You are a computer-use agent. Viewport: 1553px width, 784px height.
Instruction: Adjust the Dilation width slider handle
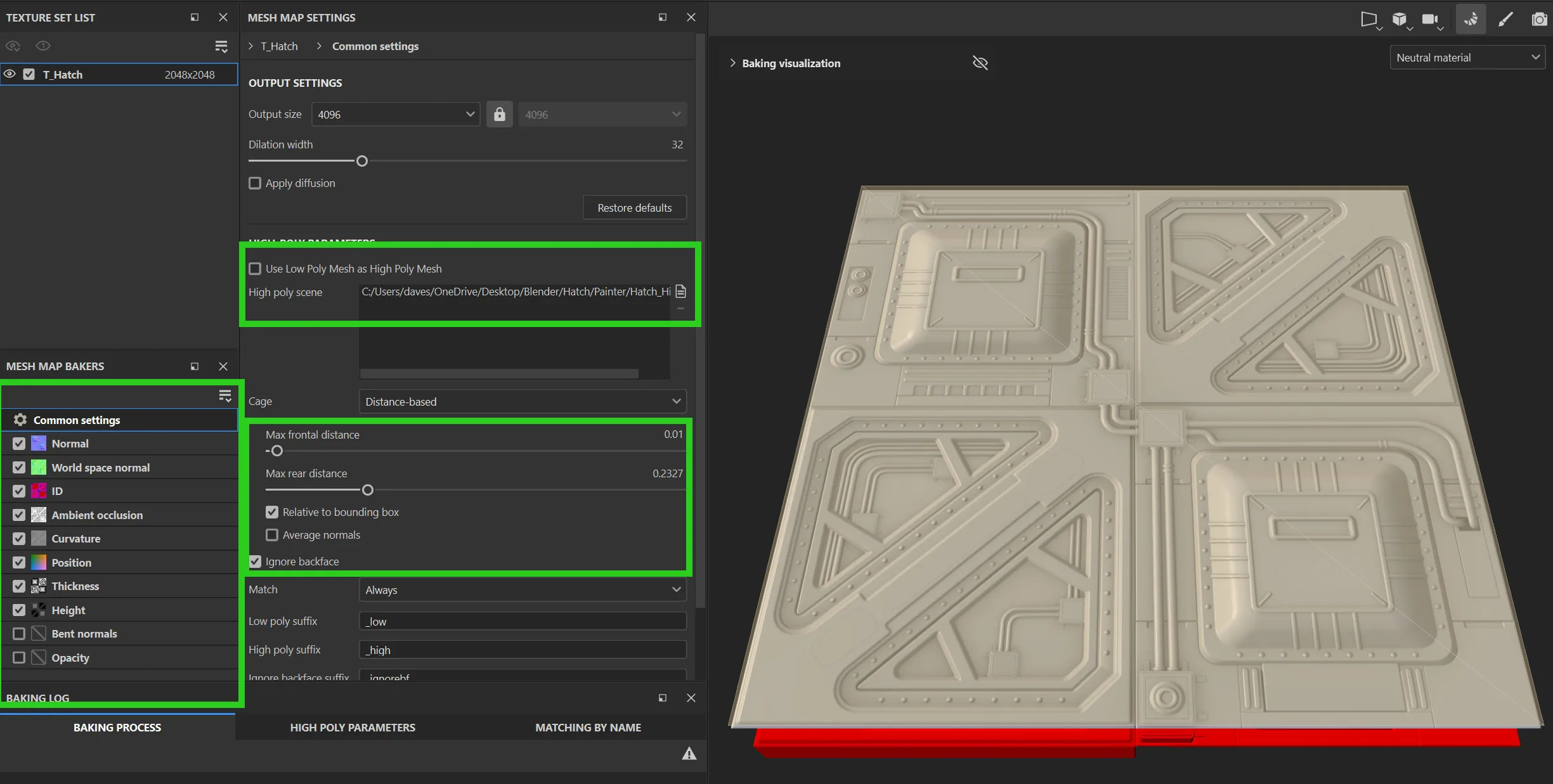coord(362,161)
